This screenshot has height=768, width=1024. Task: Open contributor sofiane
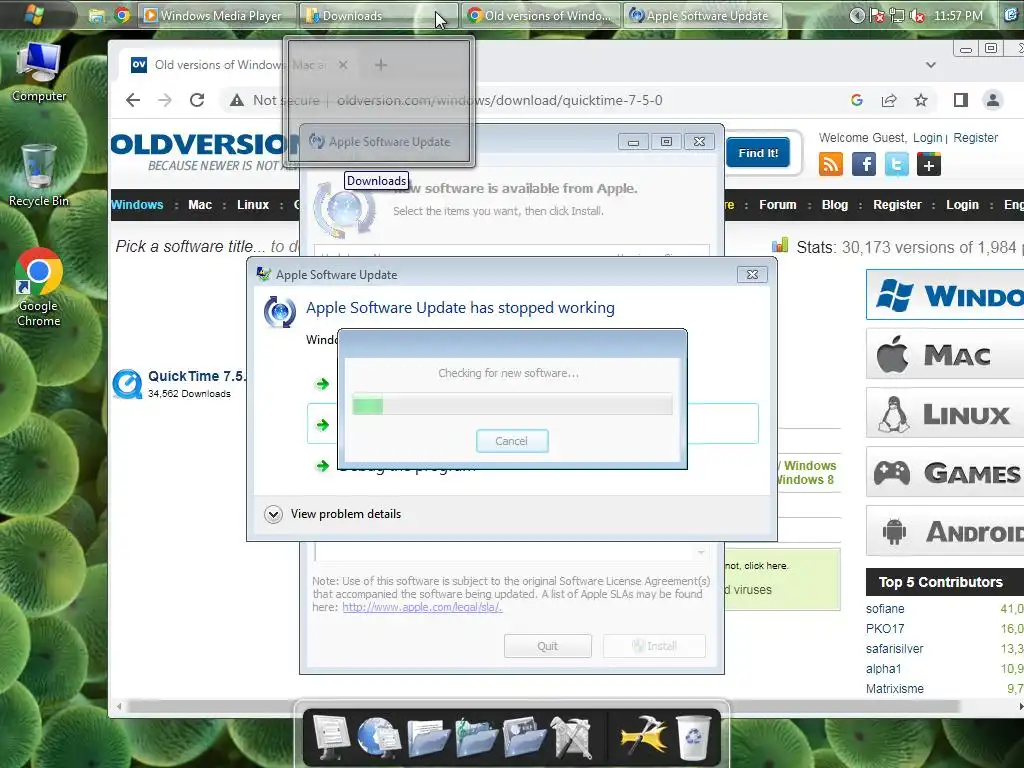885,609
